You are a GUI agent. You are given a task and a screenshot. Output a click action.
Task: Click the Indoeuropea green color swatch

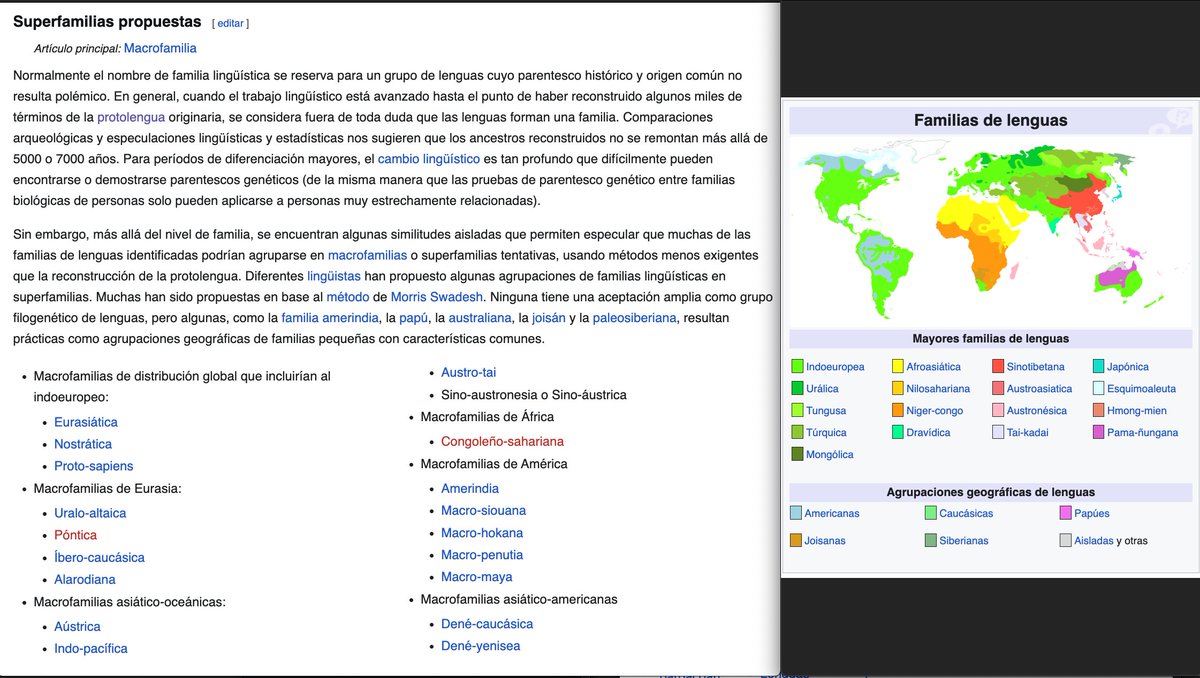pyautogui.click(x=797, y=367)
